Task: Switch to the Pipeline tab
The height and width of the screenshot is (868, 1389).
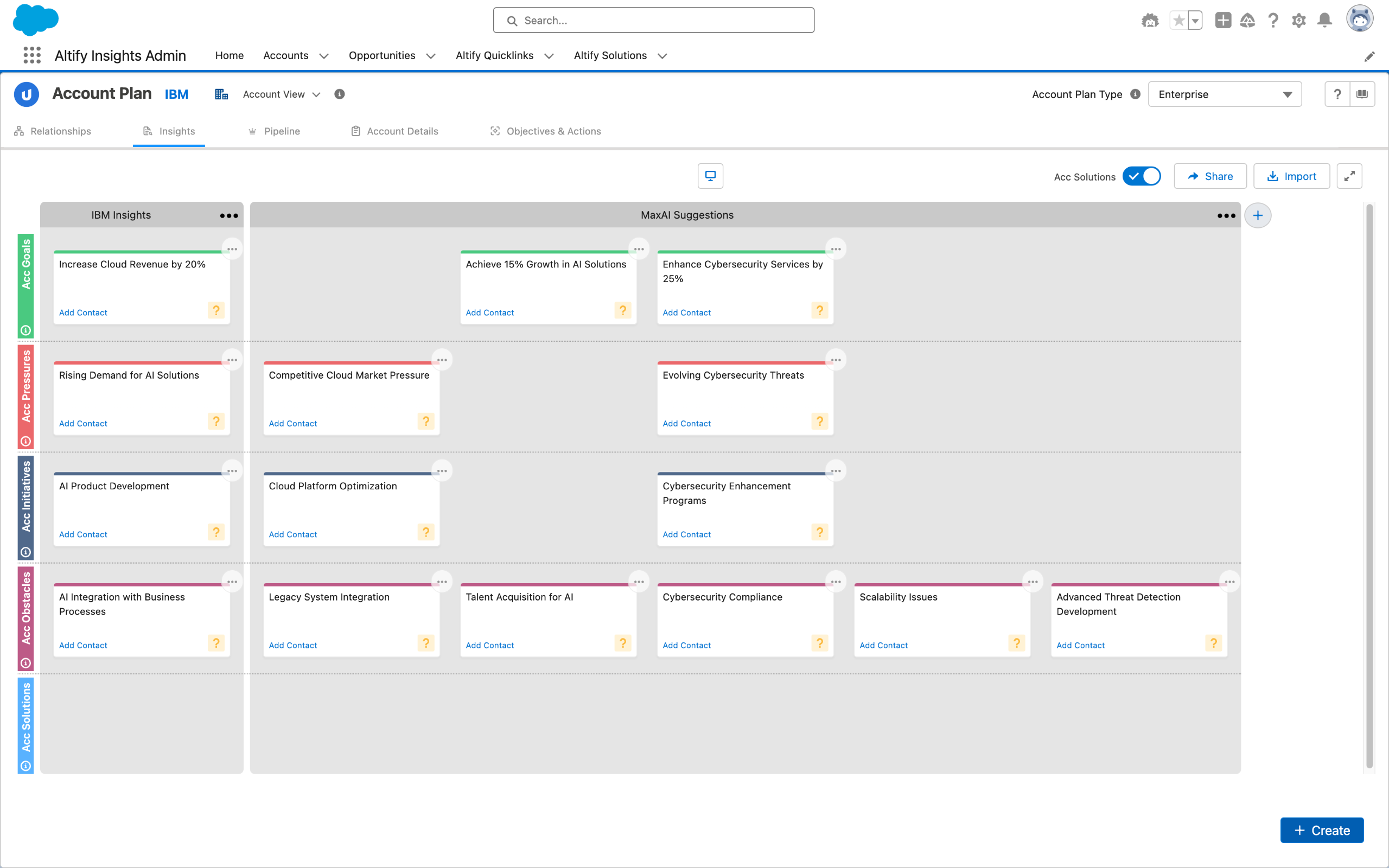Action: pyautogui.click(x=281, y=131)
